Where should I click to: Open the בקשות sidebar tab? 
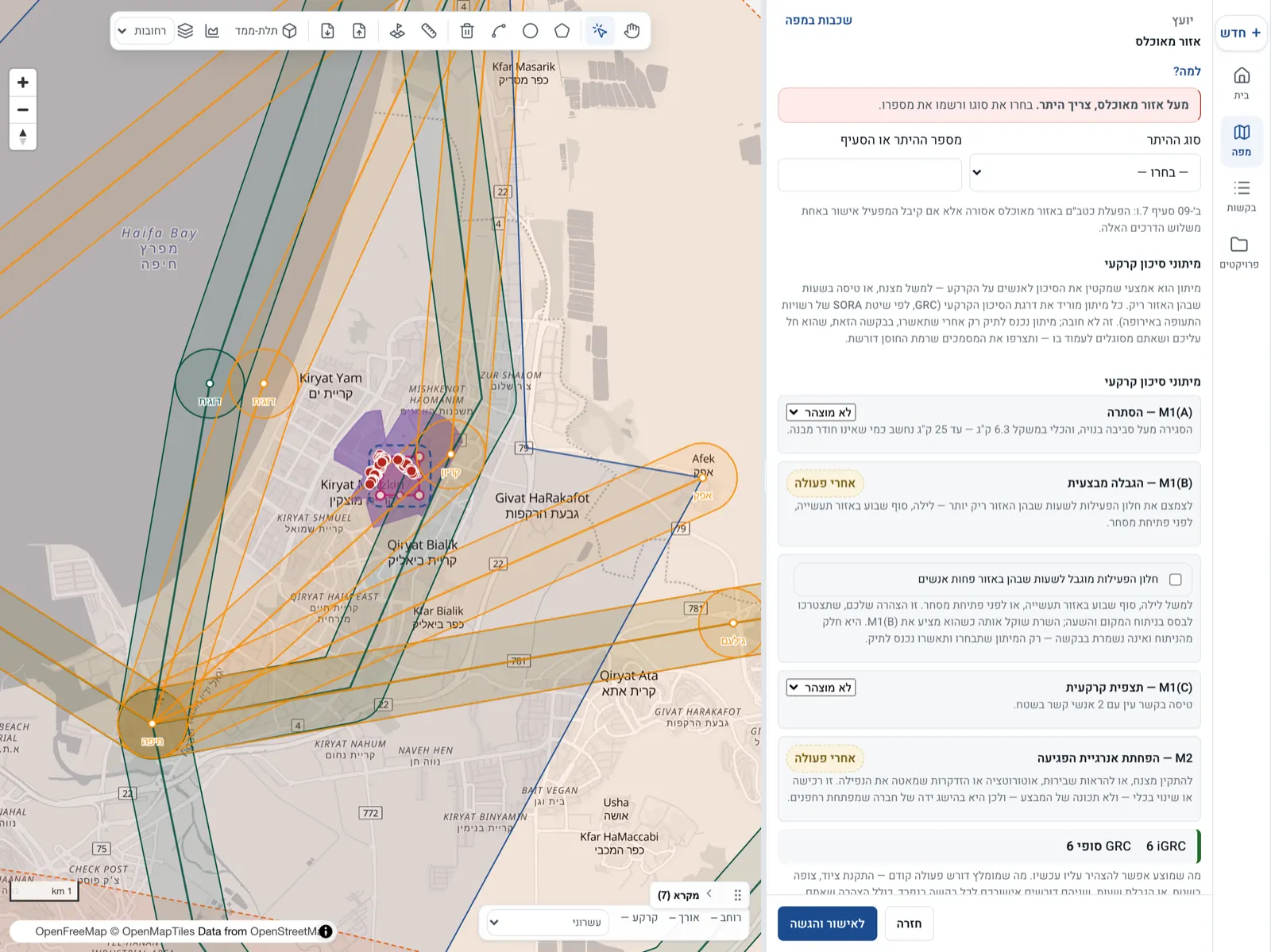pyautogui.click(x=1242, y=195)
